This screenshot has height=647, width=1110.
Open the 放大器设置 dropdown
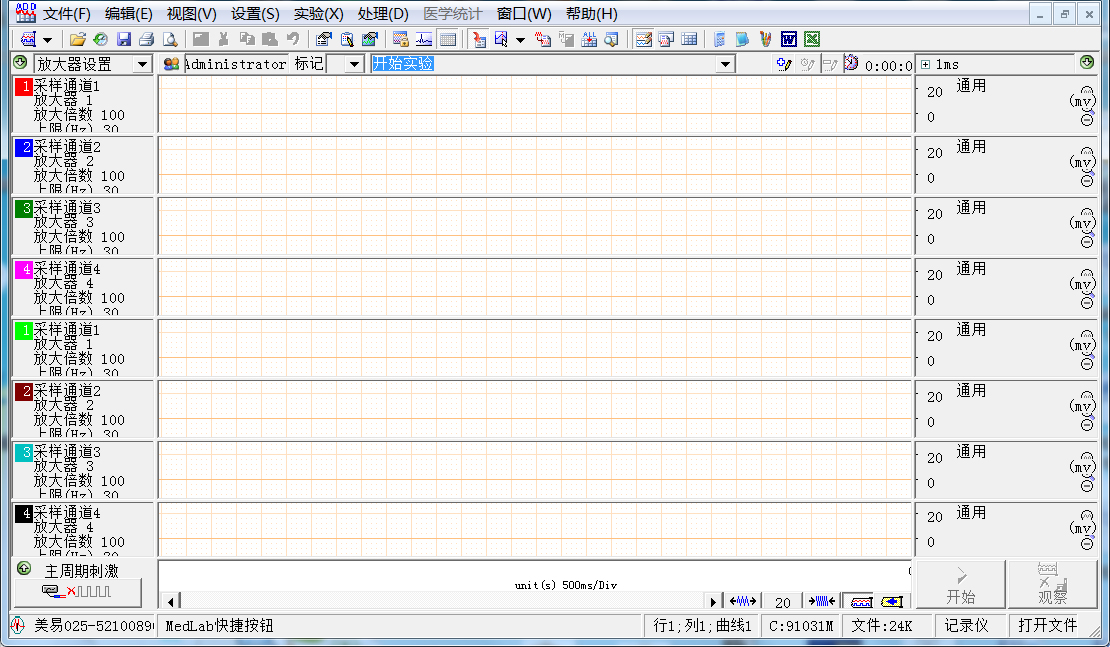pyautogui.click(x=142, y=64)
